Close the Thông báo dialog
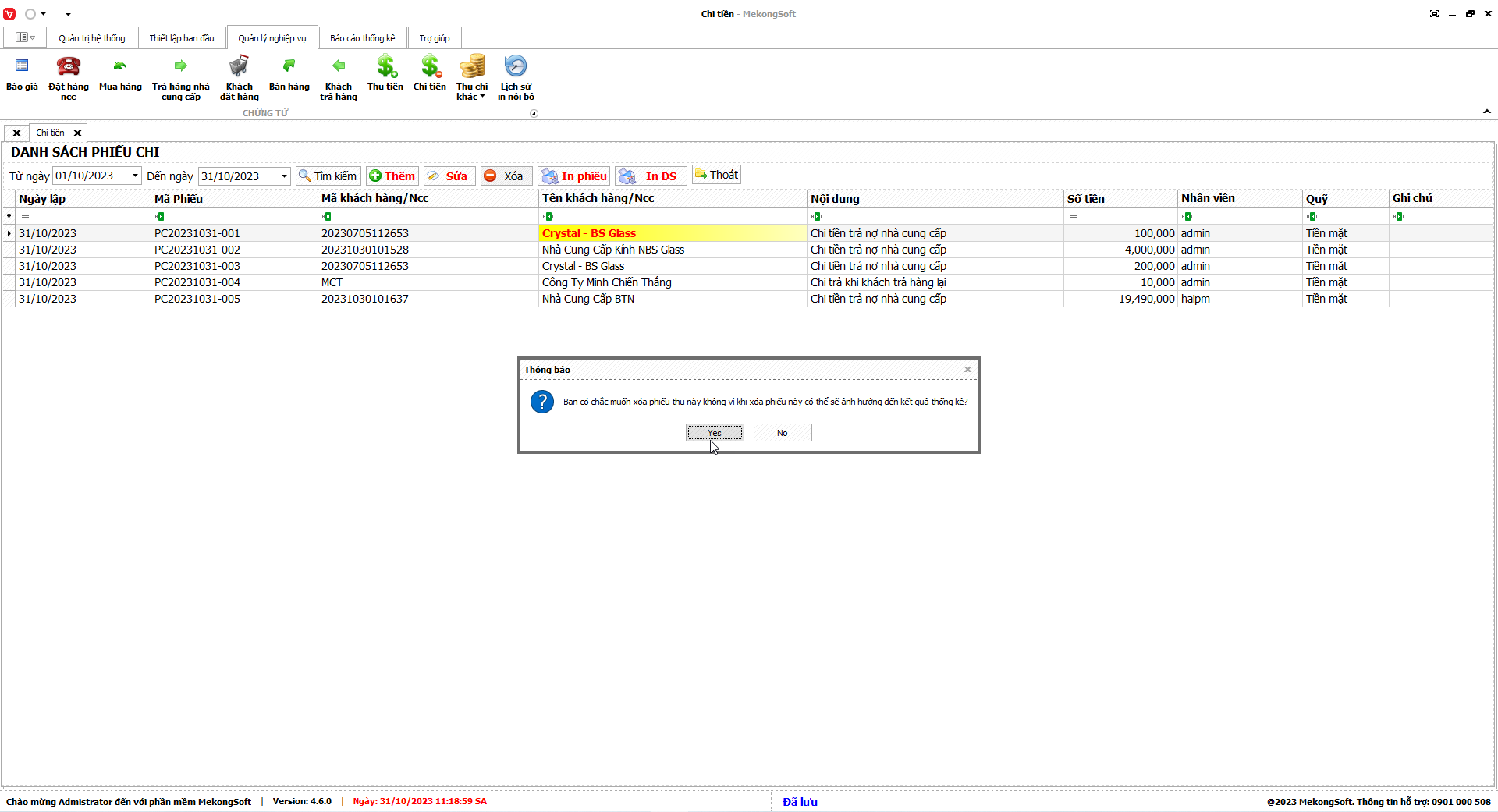The image size is (1498, 812). click(967, 370)
